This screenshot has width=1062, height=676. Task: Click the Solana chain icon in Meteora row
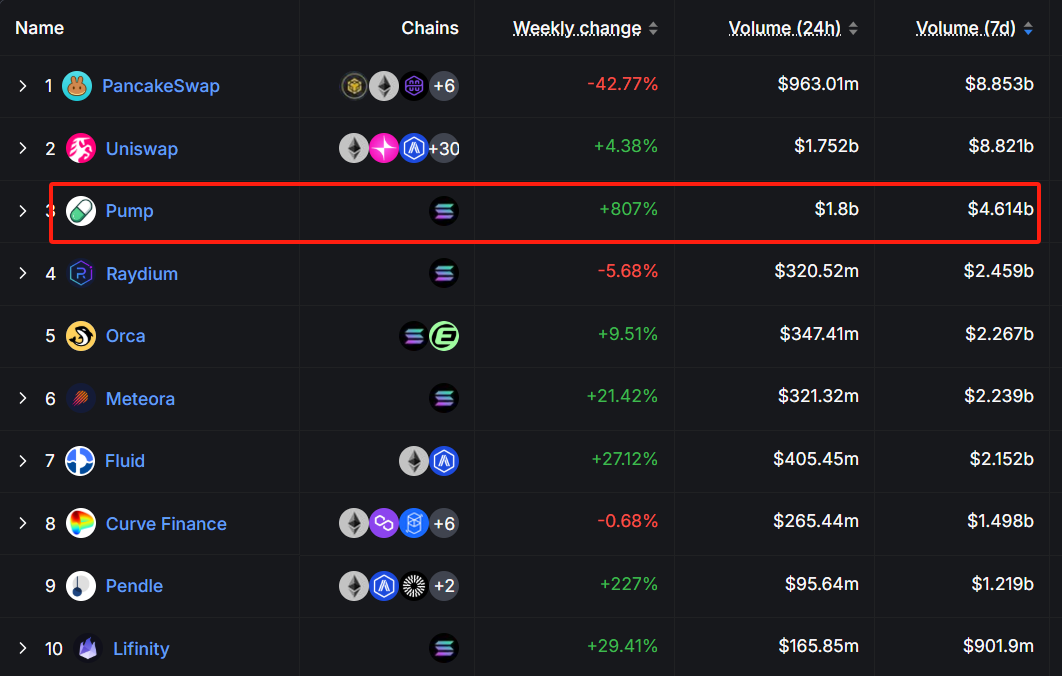click(444, 398)
